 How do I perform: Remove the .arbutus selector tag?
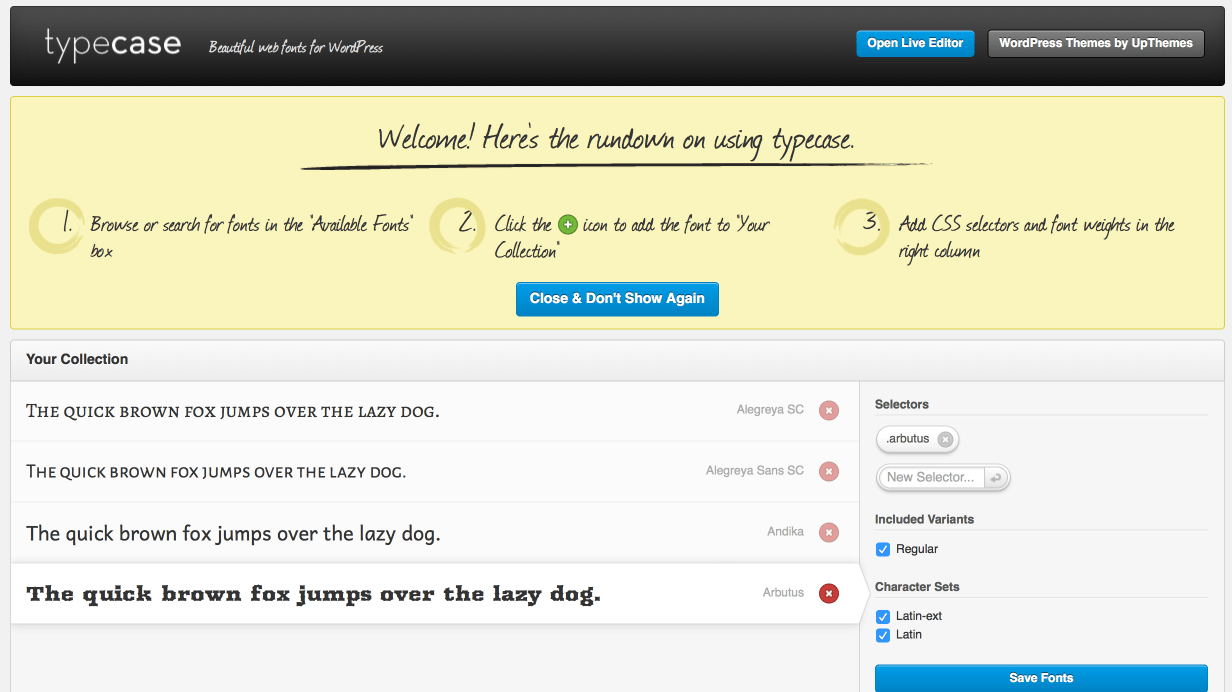pyautogui.click(x=945, y=439)
